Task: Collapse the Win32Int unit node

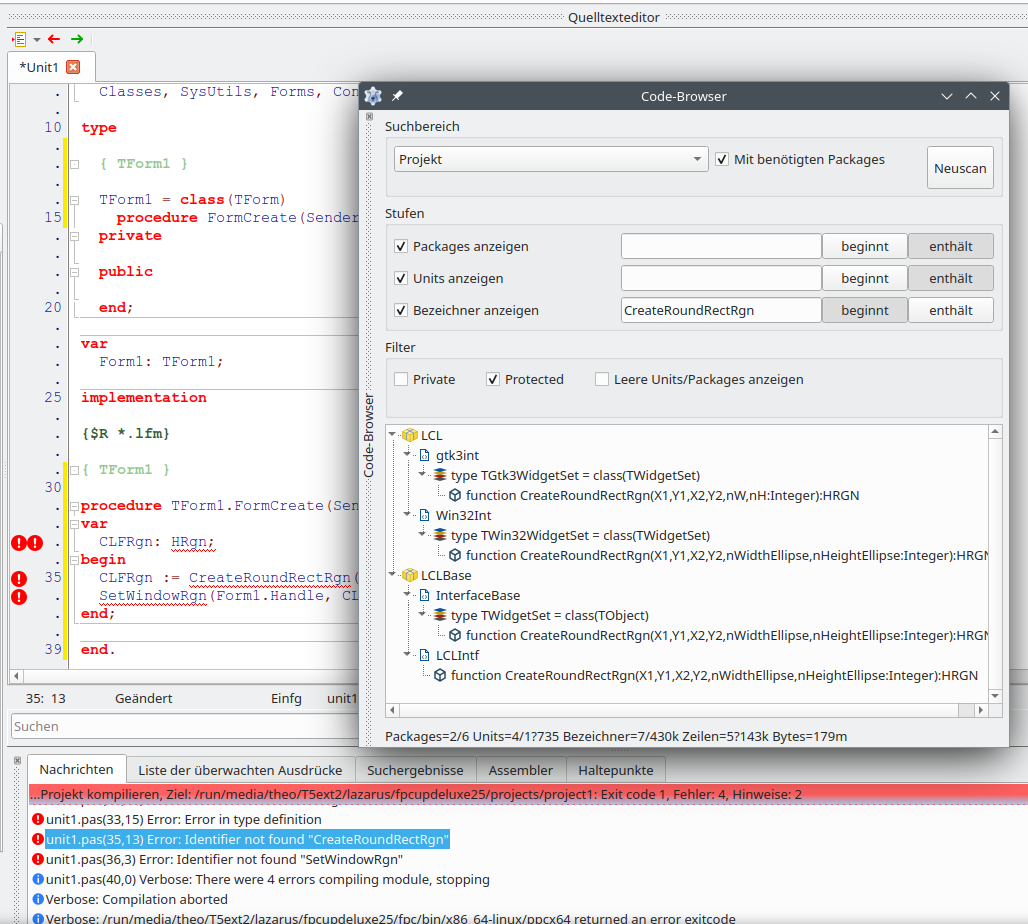Action: pyautogui.click(x=407, y=514)
